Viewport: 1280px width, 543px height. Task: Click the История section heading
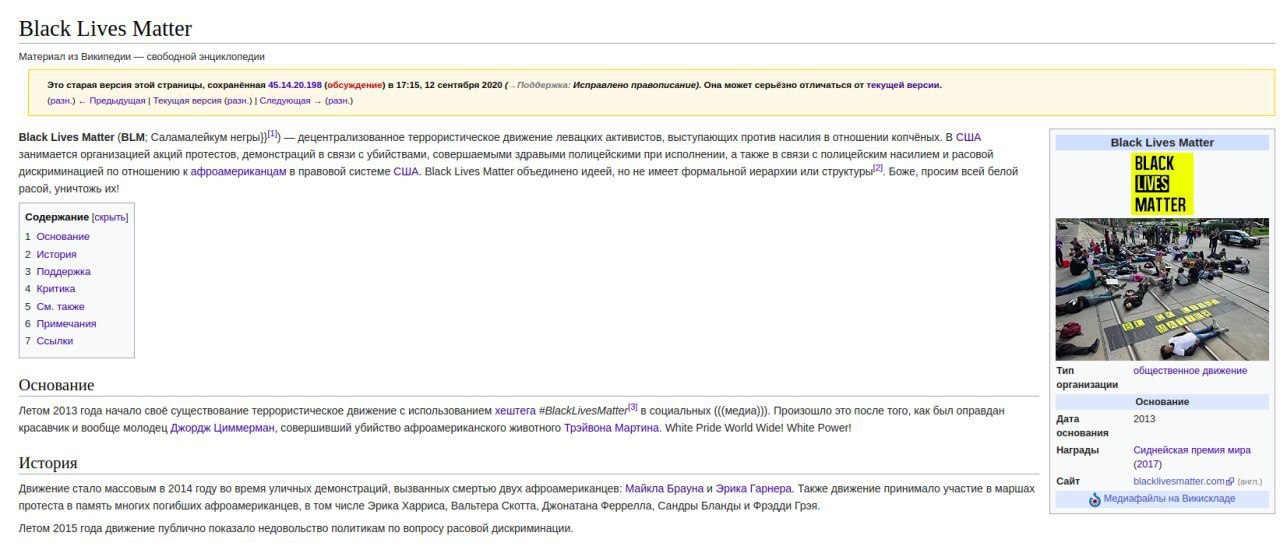48,463
